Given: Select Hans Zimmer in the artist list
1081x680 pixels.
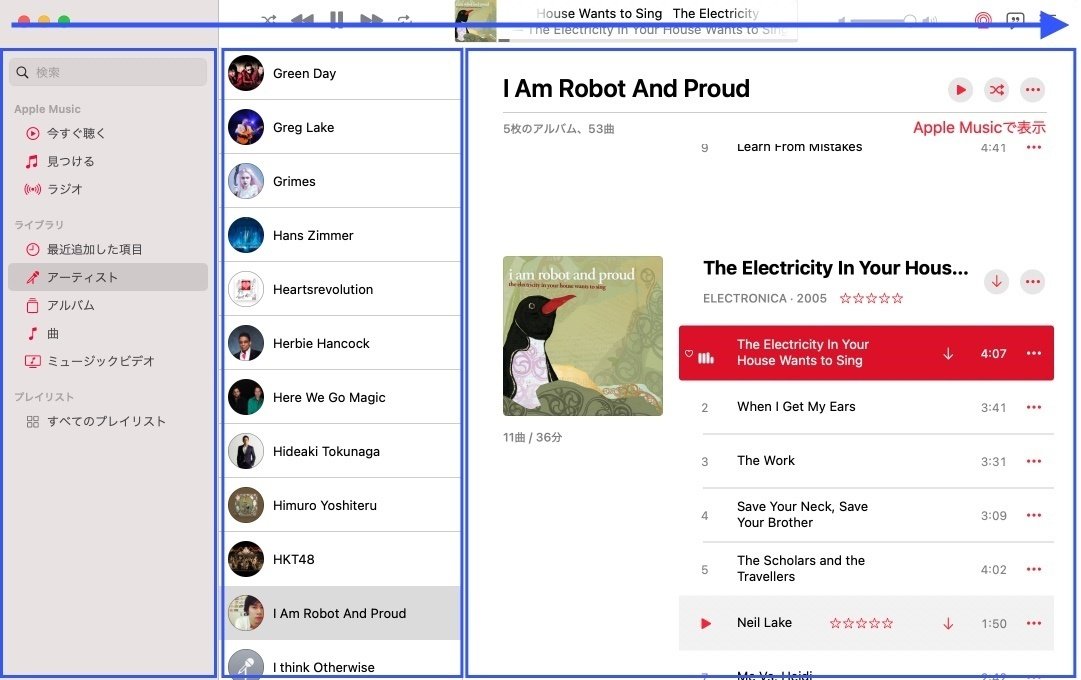Looking at the screenshot, I should pyautogui.click(x=341, y=235).
